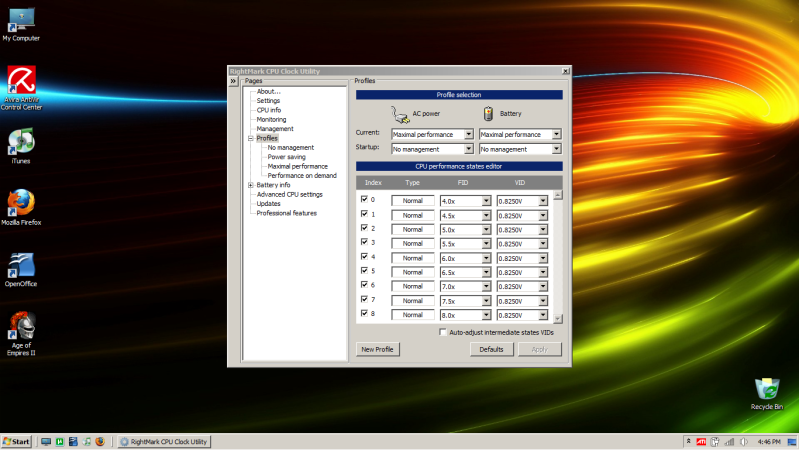The height and width of the screenshot is (467, 799).
Task: Open the My Computer desktop icon
Action: pyautogui.click(x=21, y=18)
